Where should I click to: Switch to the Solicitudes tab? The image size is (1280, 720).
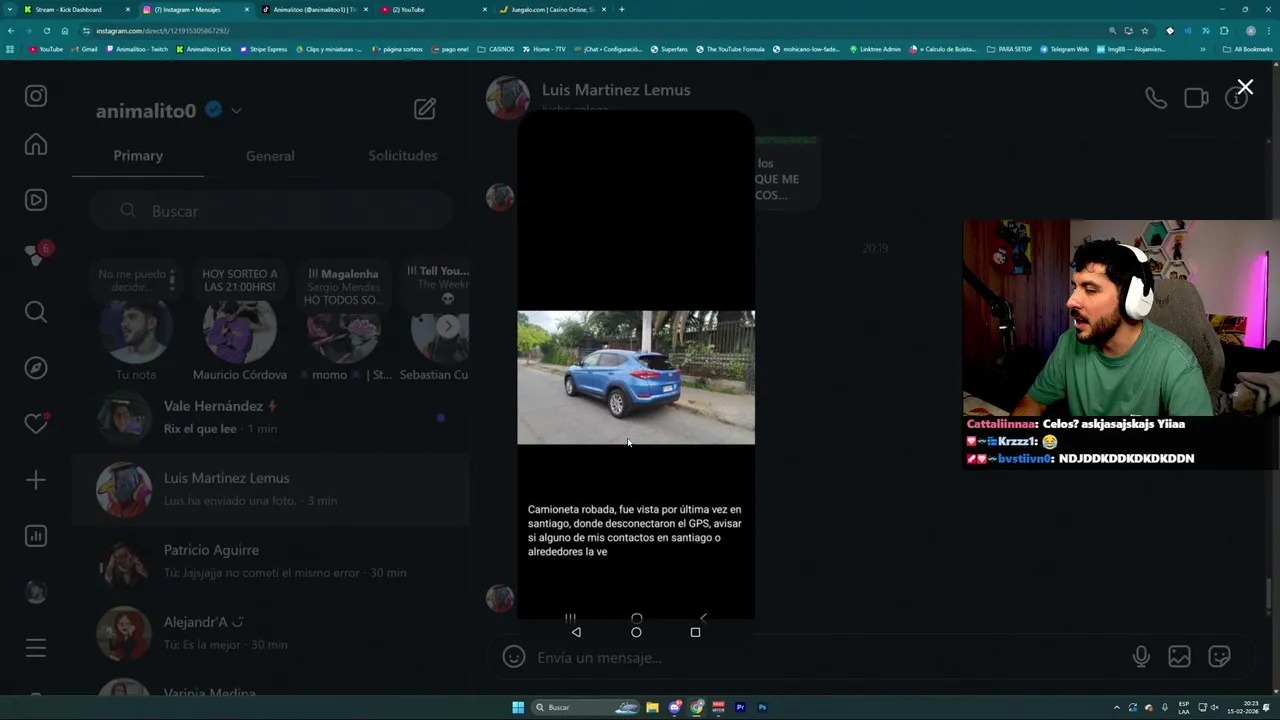coord(402,156)
